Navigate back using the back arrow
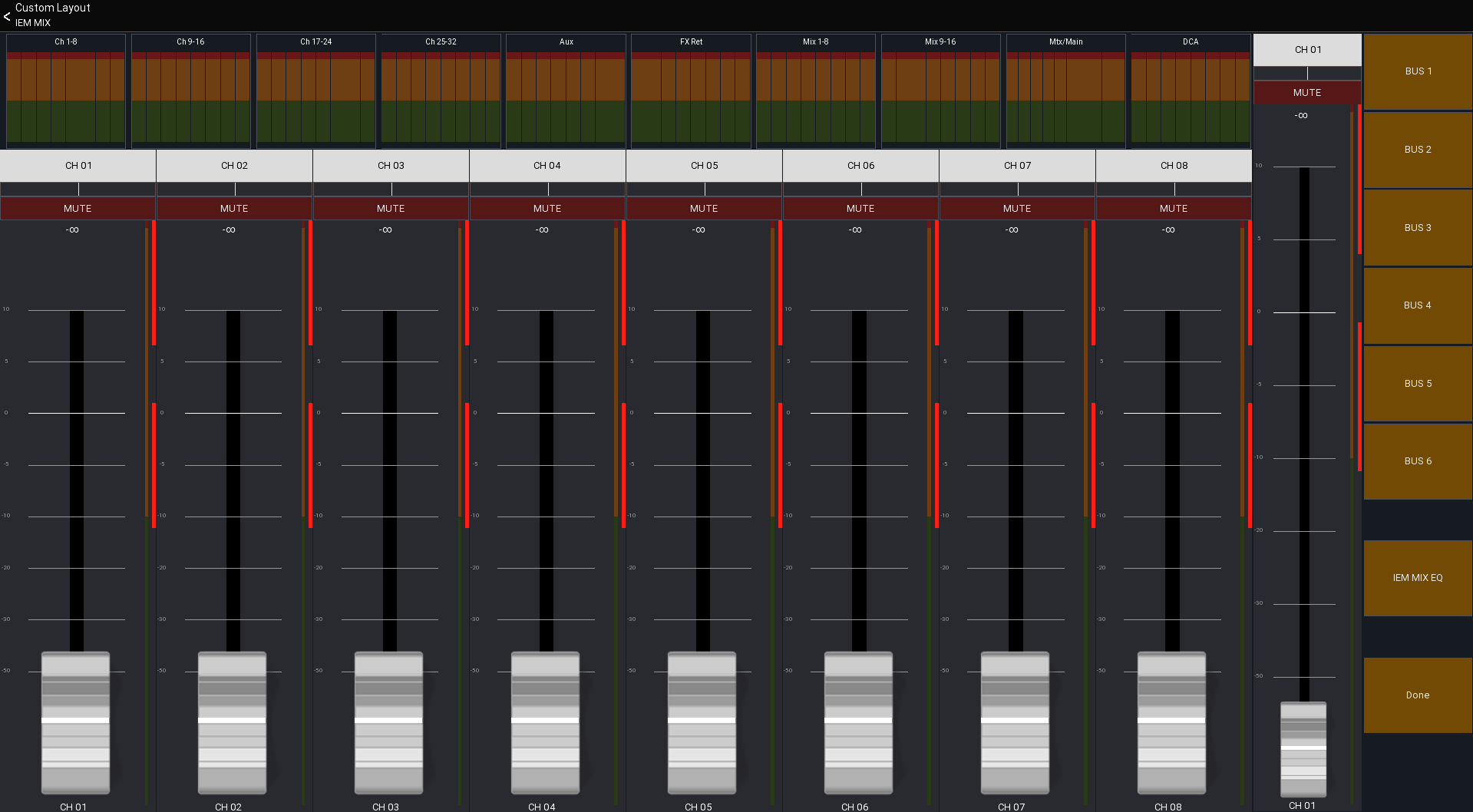 (x=8, y=16)
